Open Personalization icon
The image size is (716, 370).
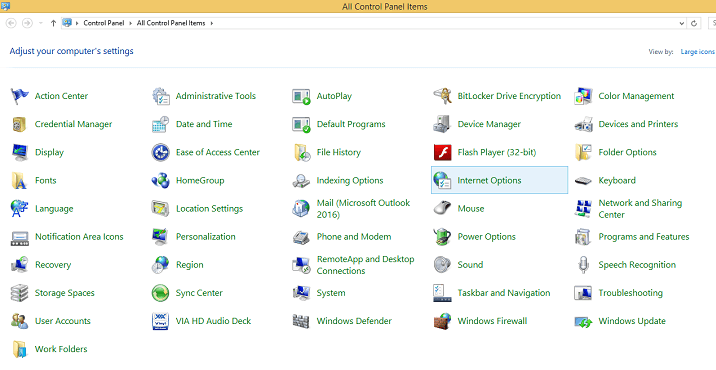pos(161,237)
